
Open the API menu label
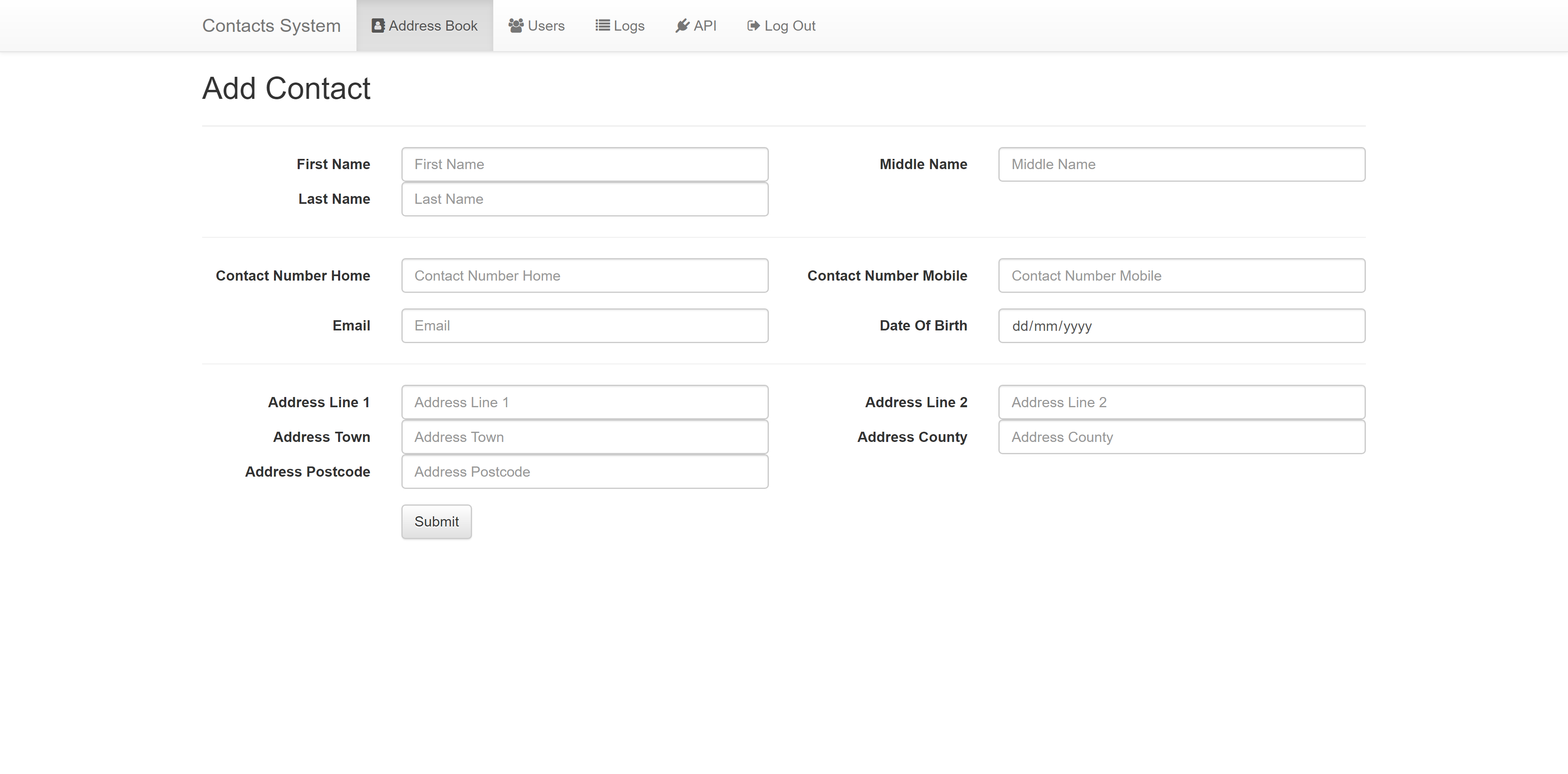pyautogui.click(x=705, y=26)
